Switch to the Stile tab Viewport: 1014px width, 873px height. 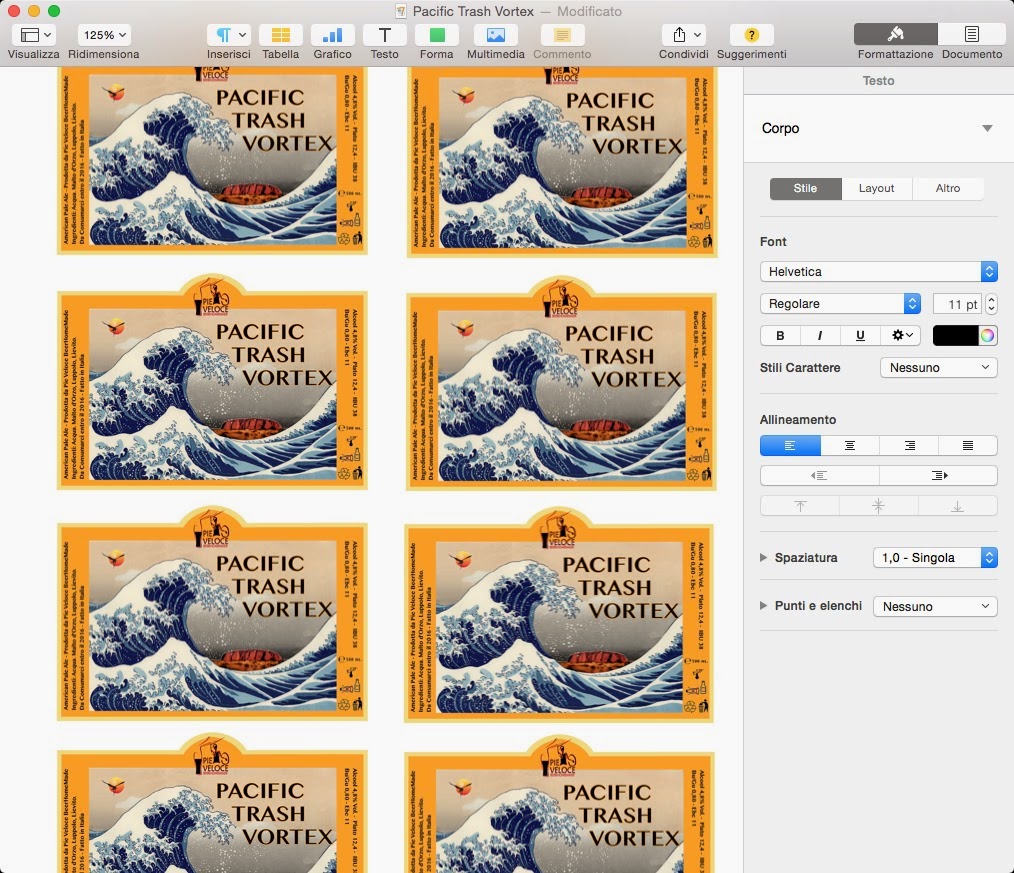[806, 188]
